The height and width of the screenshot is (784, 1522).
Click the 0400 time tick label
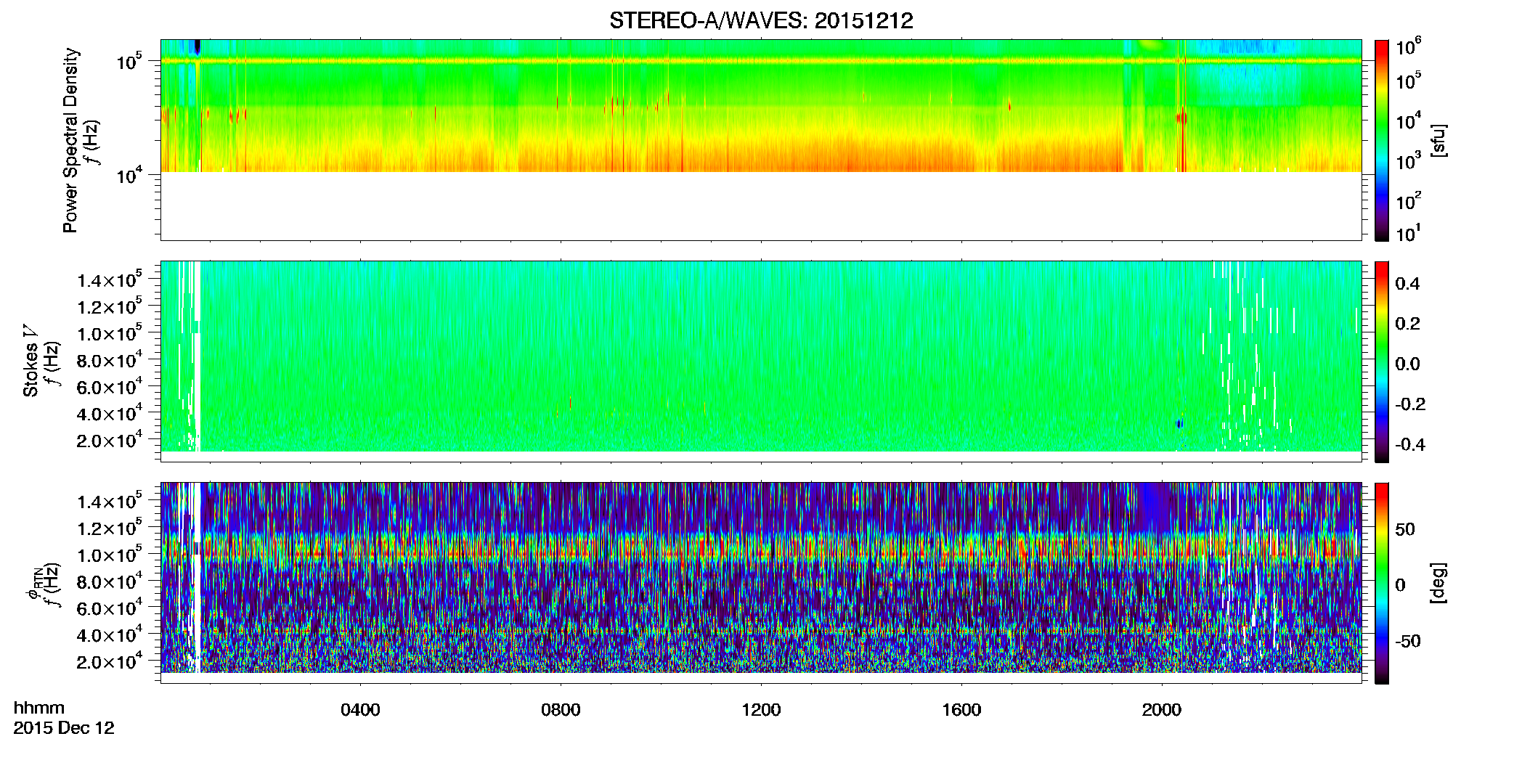(360, 710)
